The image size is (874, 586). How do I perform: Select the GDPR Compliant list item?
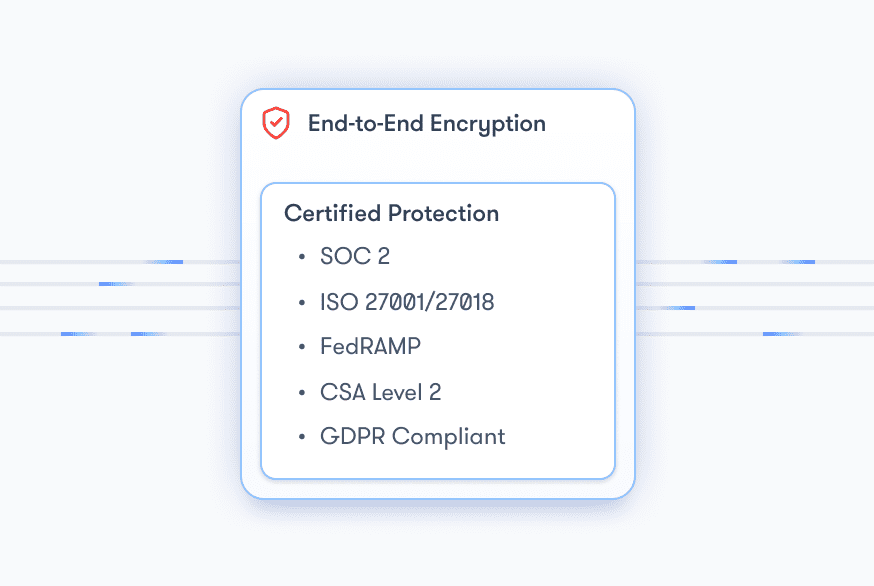[412, 437]
